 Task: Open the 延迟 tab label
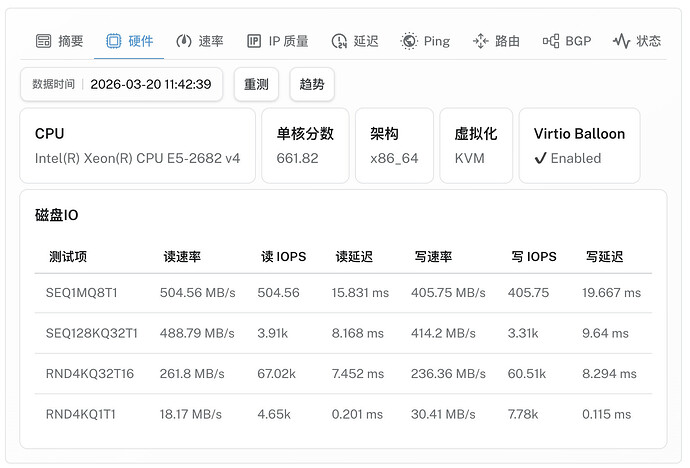[366, 41]
